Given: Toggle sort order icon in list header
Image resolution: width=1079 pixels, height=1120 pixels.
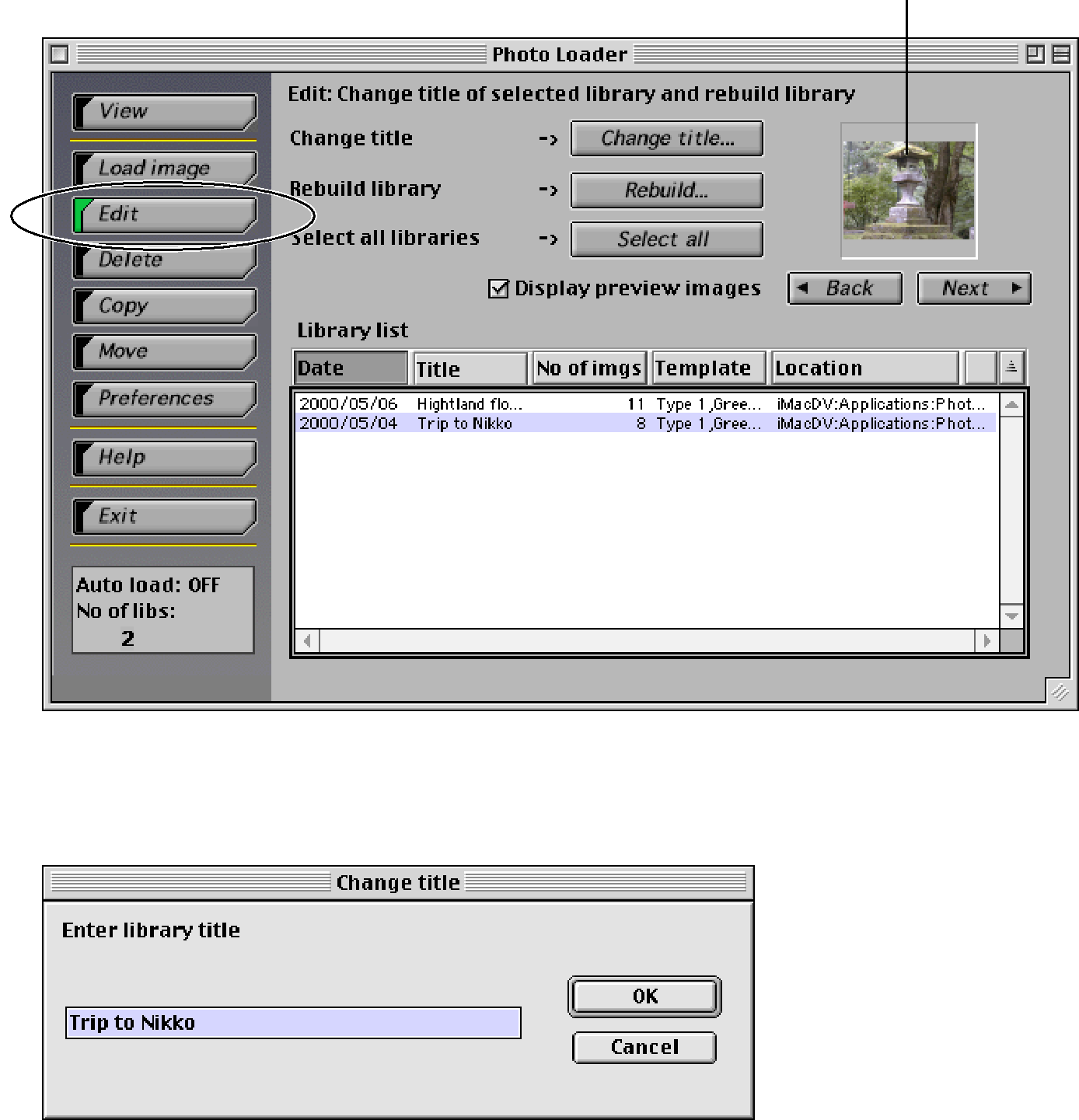Looking at the screenshot, I should pos(1011,368).
